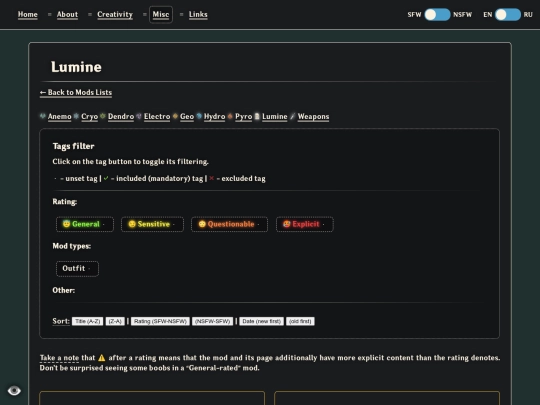Image resolution: width=540 pixels, height=405 pixels.
Task: Sort by Rating (SFW-NSFW)
Action: pos(160,321)
